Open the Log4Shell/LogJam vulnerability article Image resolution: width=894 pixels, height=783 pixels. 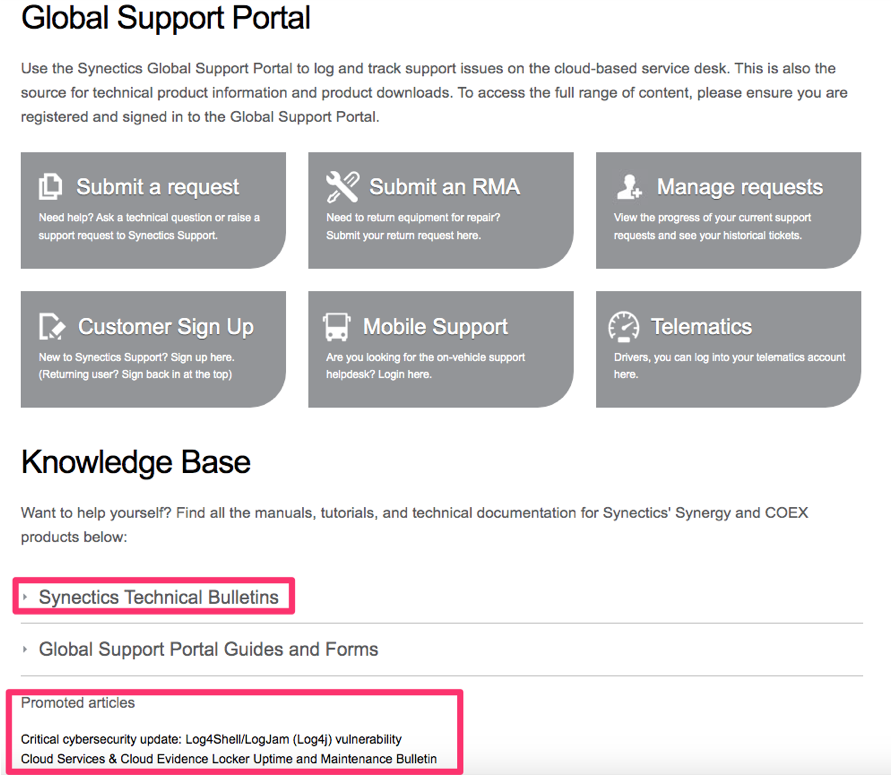[211, 739]
